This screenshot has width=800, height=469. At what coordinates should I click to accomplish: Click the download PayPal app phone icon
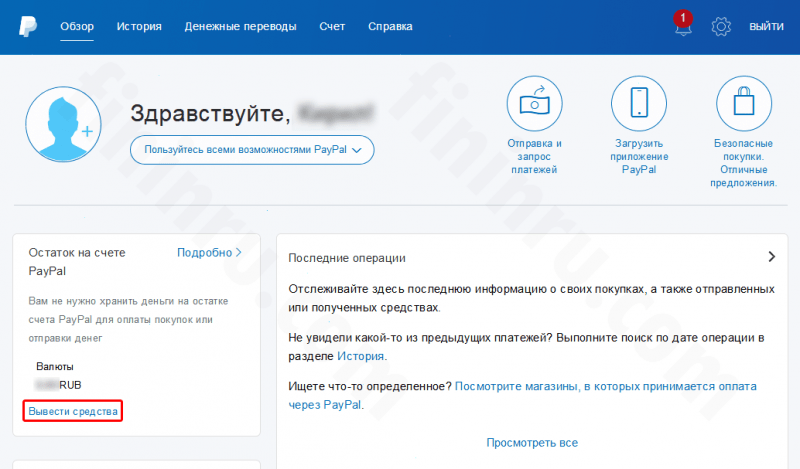click(x=639, y=104)
